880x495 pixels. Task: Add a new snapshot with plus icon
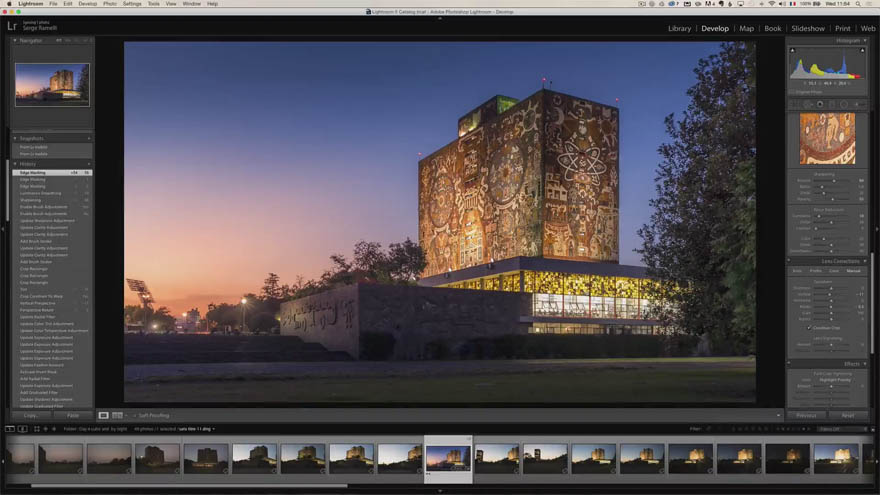89,138
